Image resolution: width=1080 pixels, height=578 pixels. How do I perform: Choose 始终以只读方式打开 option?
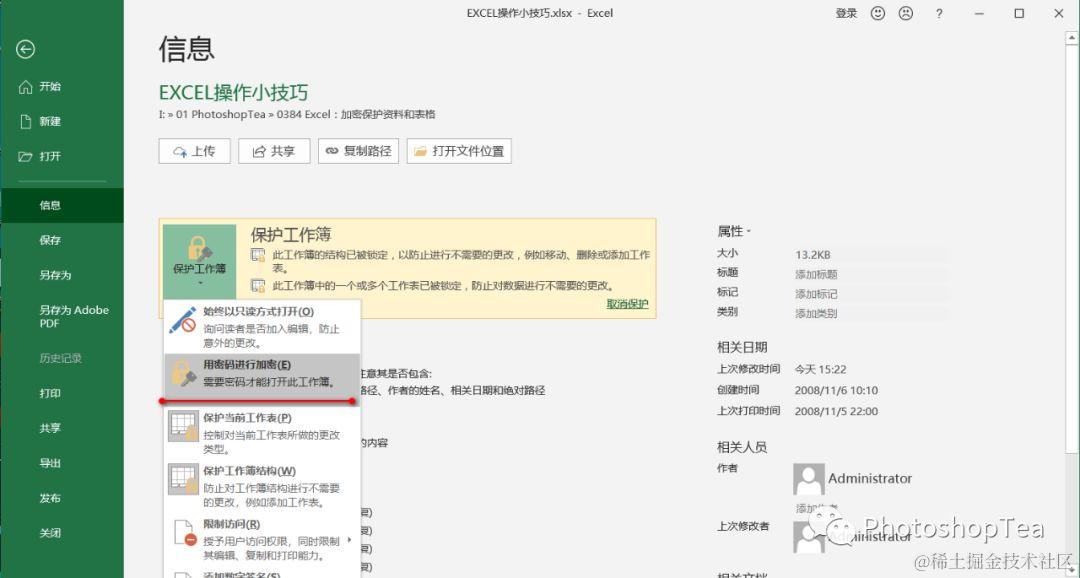(262, 327)
